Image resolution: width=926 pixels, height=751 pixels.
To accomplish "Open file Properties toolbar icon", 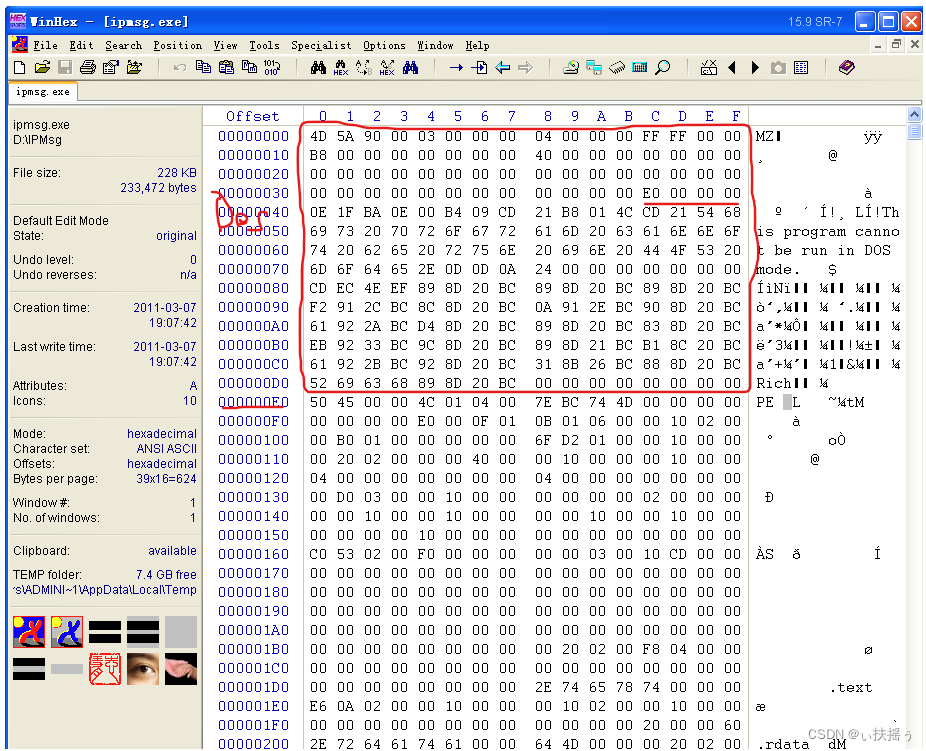I will point(110,67).
